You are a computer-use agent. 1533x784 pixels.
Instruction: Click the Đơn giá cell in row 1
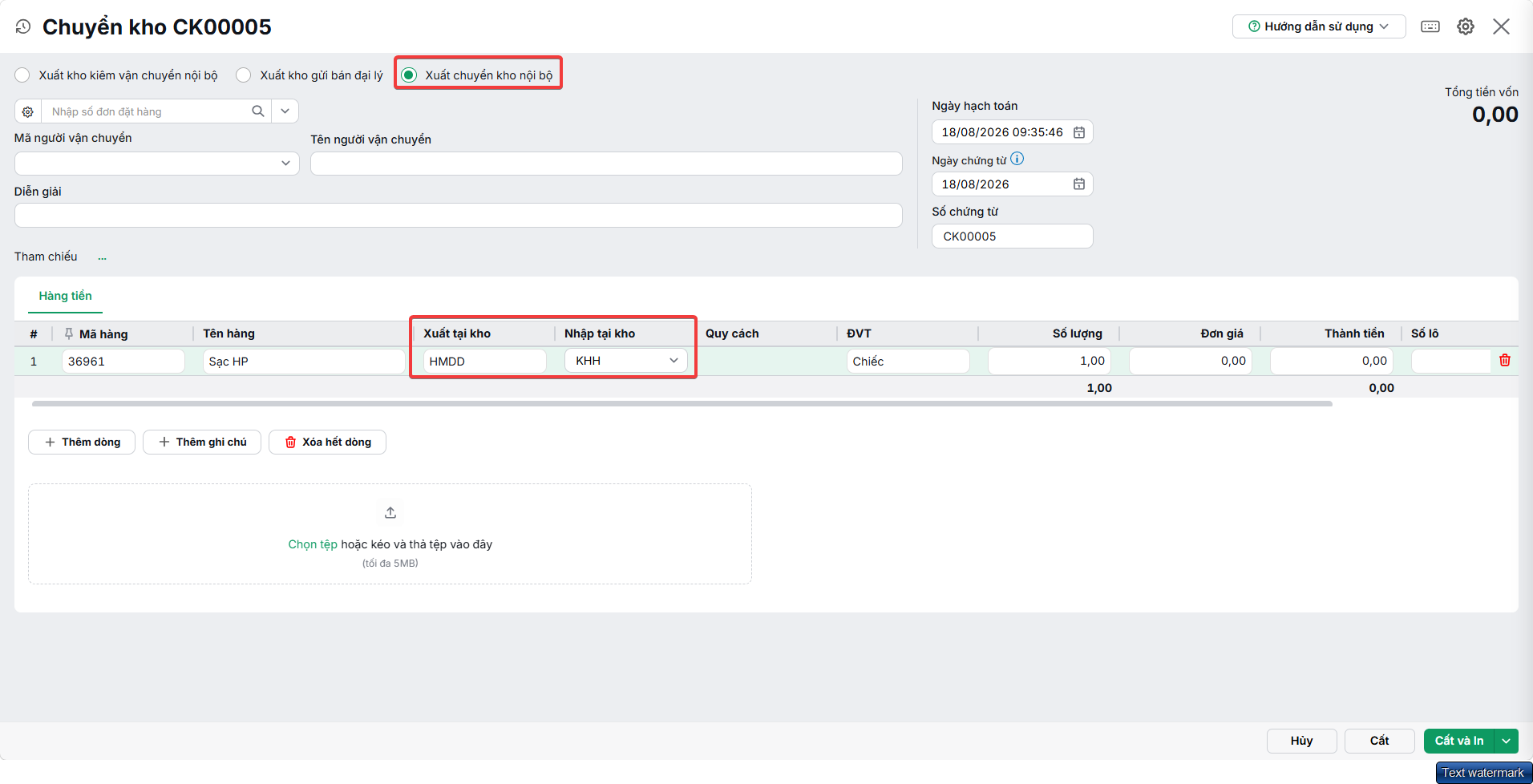pyautogui.click(x=1190, y=362)
